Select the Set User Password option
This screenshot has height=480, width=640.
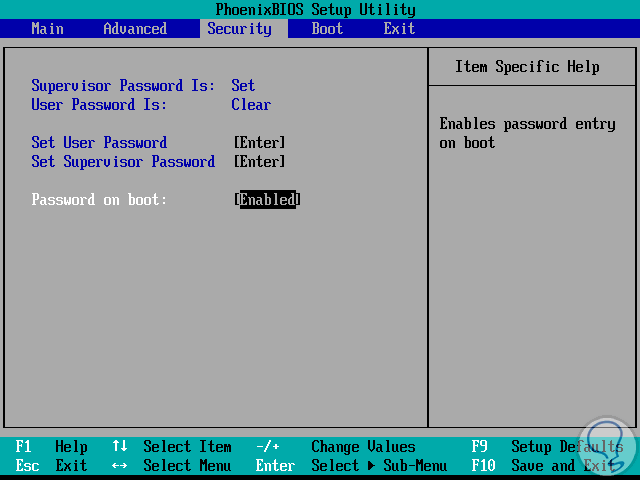(x=99, y=142)
